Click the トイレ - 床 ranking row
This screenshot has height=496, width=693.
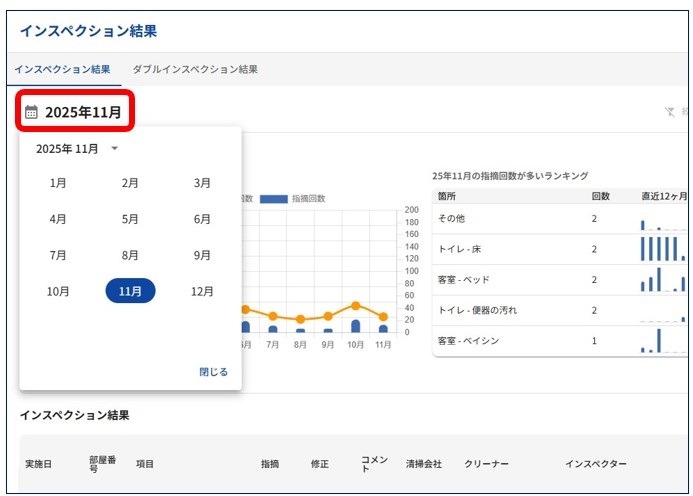[510, 249]
